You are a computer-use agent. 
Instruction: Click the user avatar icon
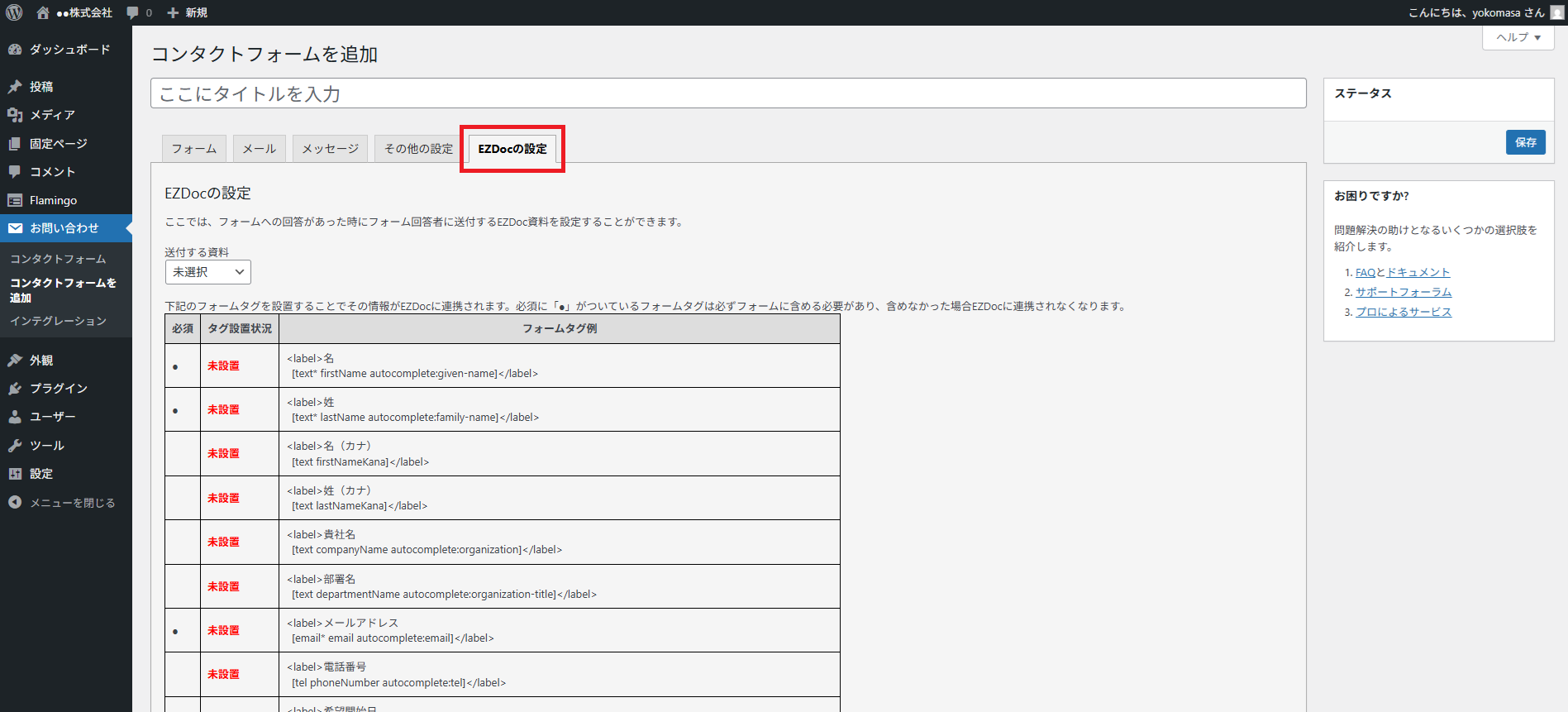(x=1556, y=12)
